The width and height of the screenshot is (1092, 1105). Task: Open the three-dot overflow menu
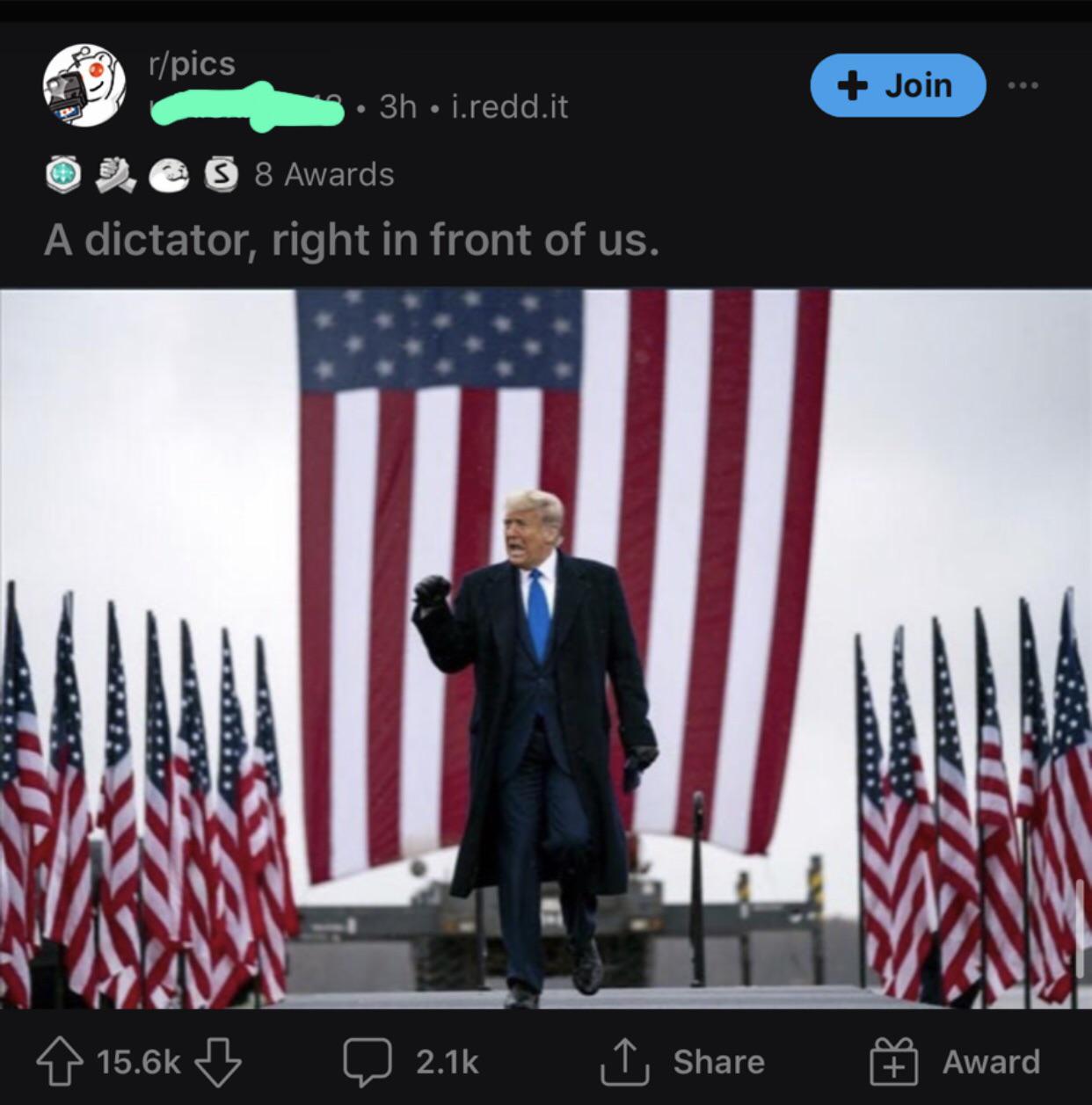click(x=1023, y=85)
